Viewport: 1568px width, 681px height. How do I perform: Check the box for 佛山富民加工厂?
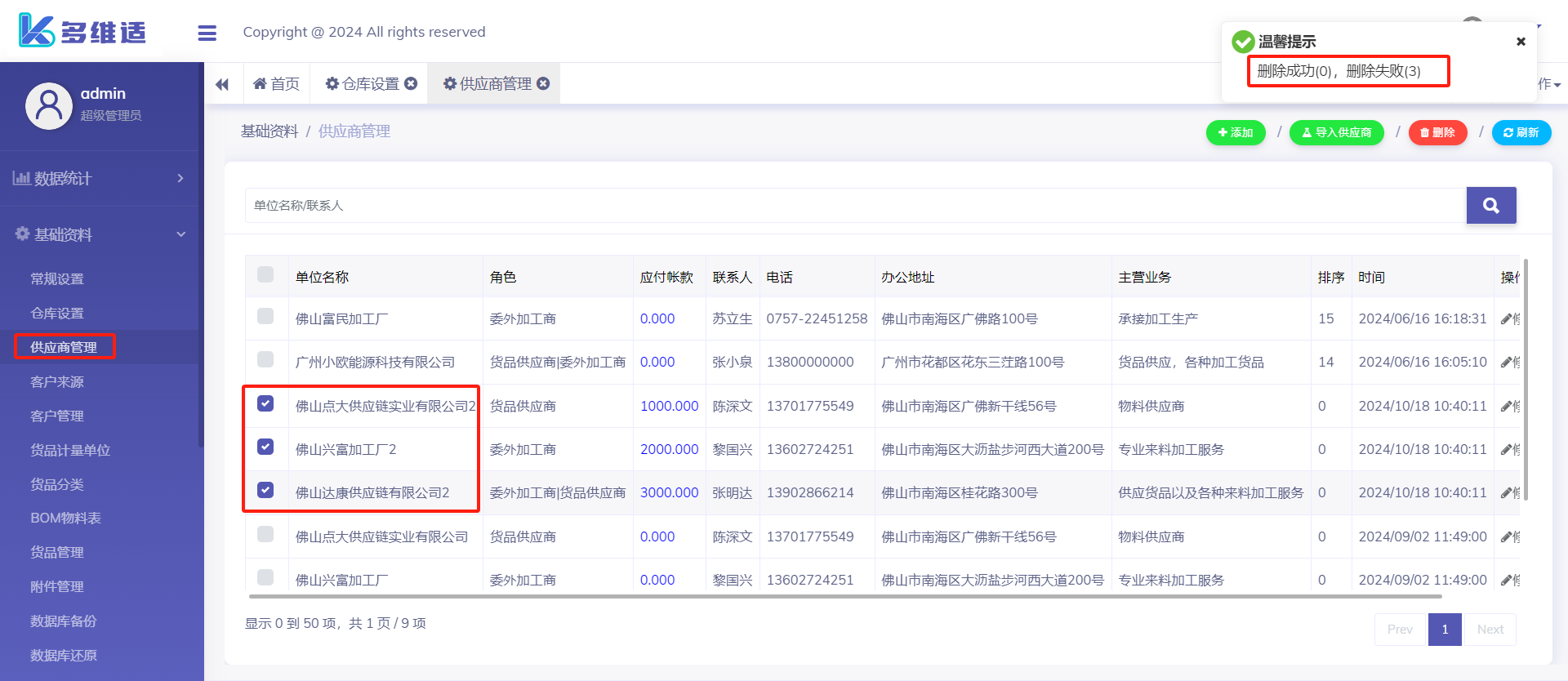click(265, 316)
